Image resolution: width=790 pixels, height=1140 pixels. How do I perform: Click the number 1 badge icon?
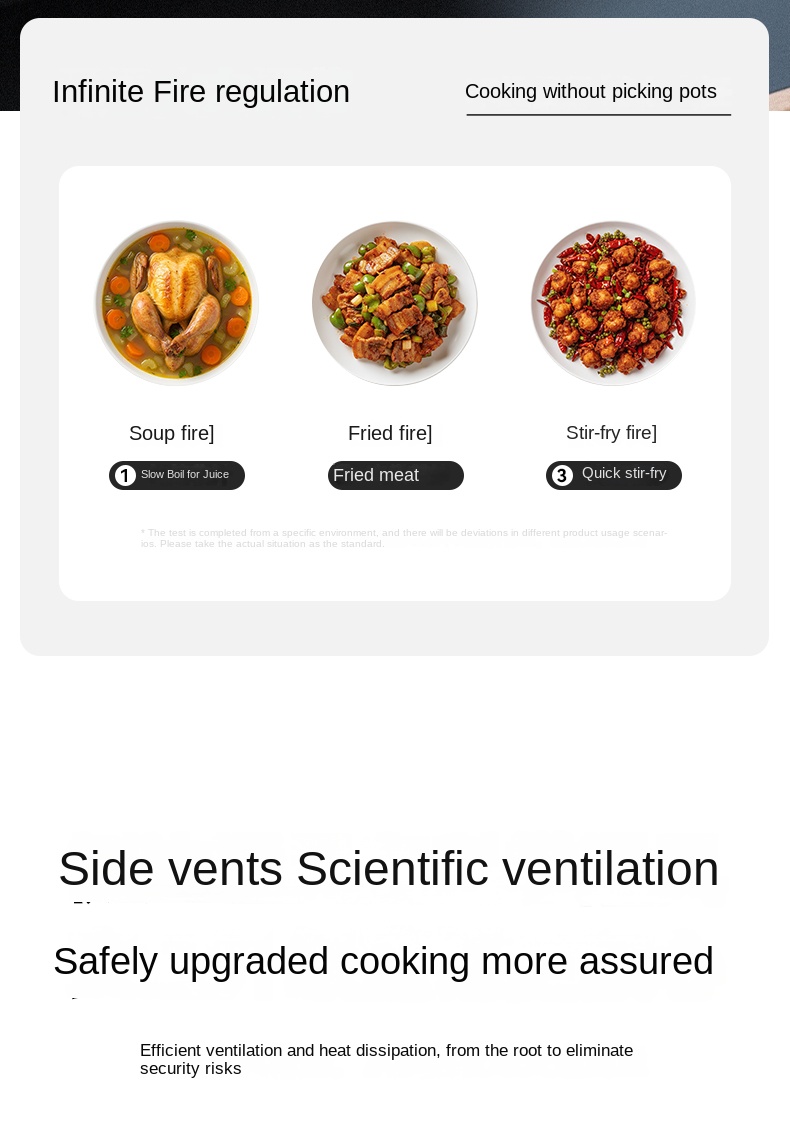tap(125, 476)
